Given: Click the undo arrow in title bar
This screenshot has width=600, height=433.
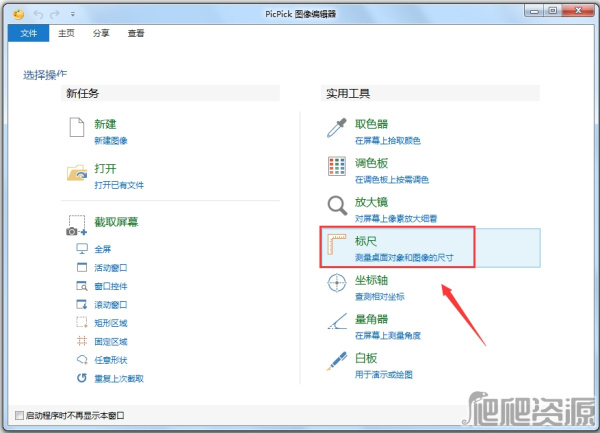Looking at the screenshot, I should coord(38,15).
